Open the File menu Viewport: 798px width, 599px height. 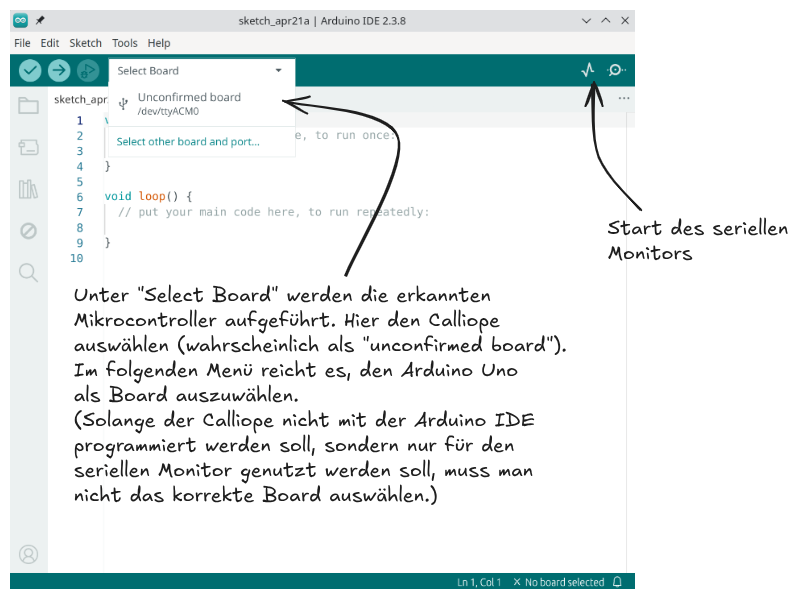point(22,43)
